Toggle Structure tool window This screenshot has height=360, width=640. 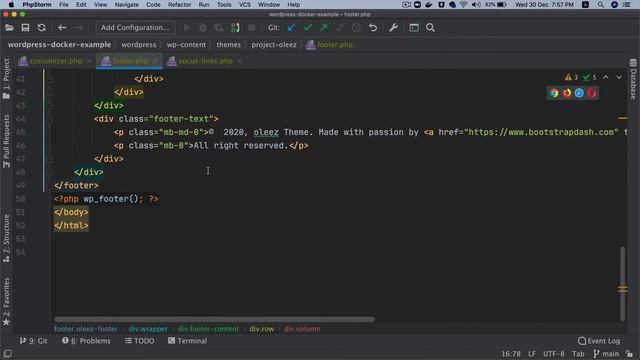click(x=6, y=238)
